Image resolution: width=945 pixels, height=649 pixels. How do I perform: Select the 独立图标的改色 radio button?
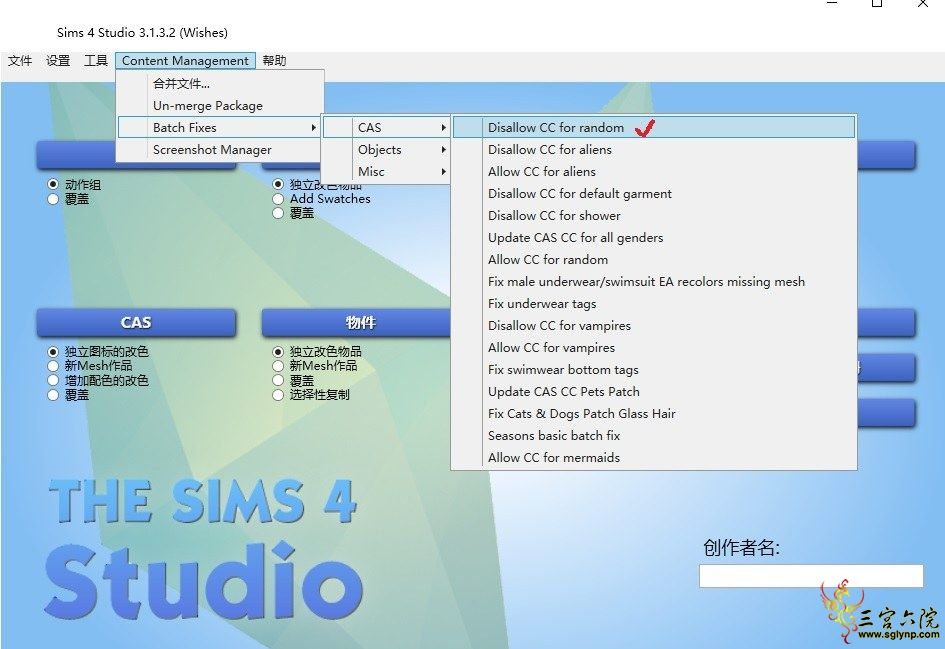click(53, 351)
